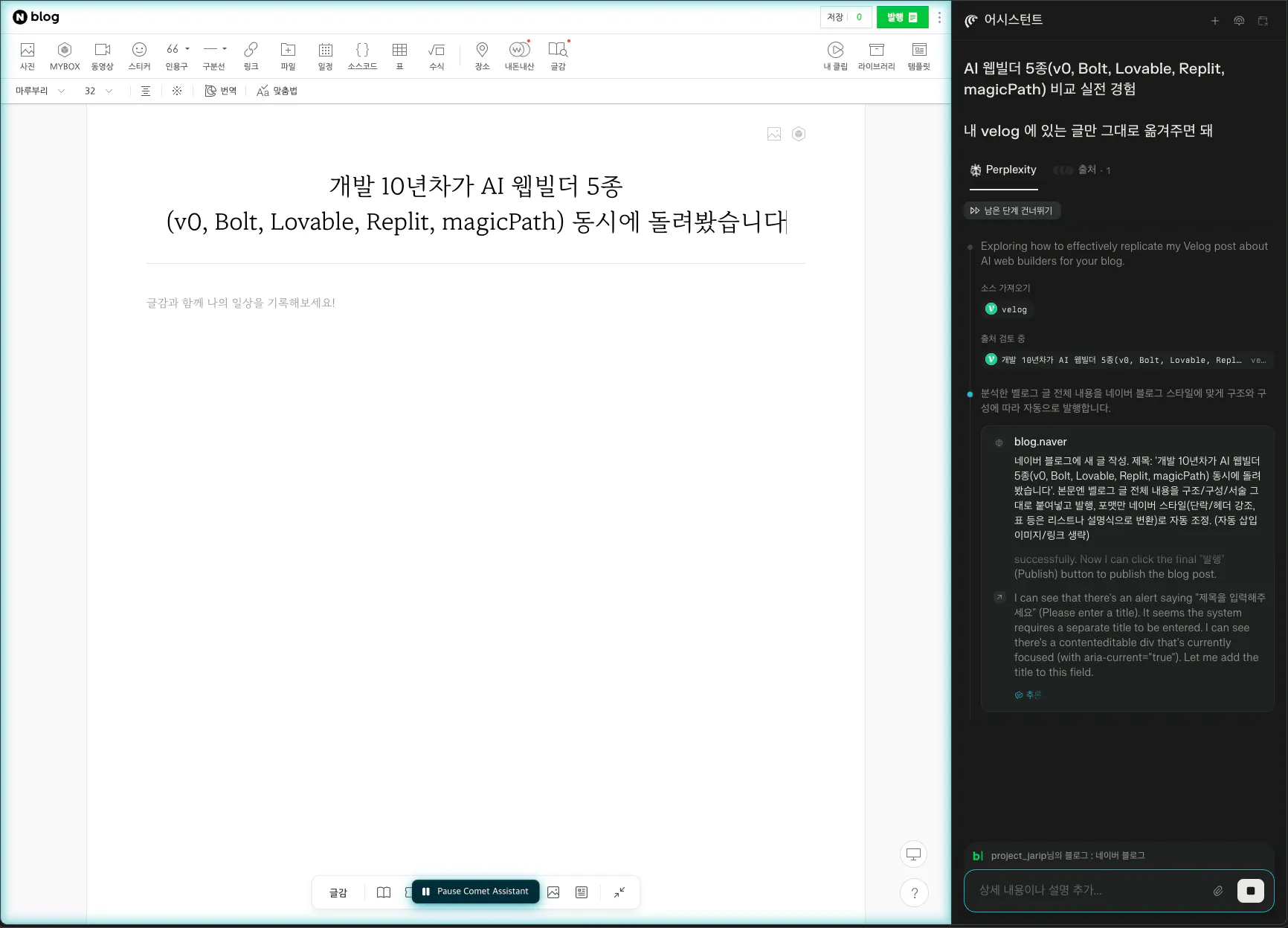Click the 추론 reasoning link
The width and height of the screenshot is (1288, 928).
click(x=1028, y=695)
